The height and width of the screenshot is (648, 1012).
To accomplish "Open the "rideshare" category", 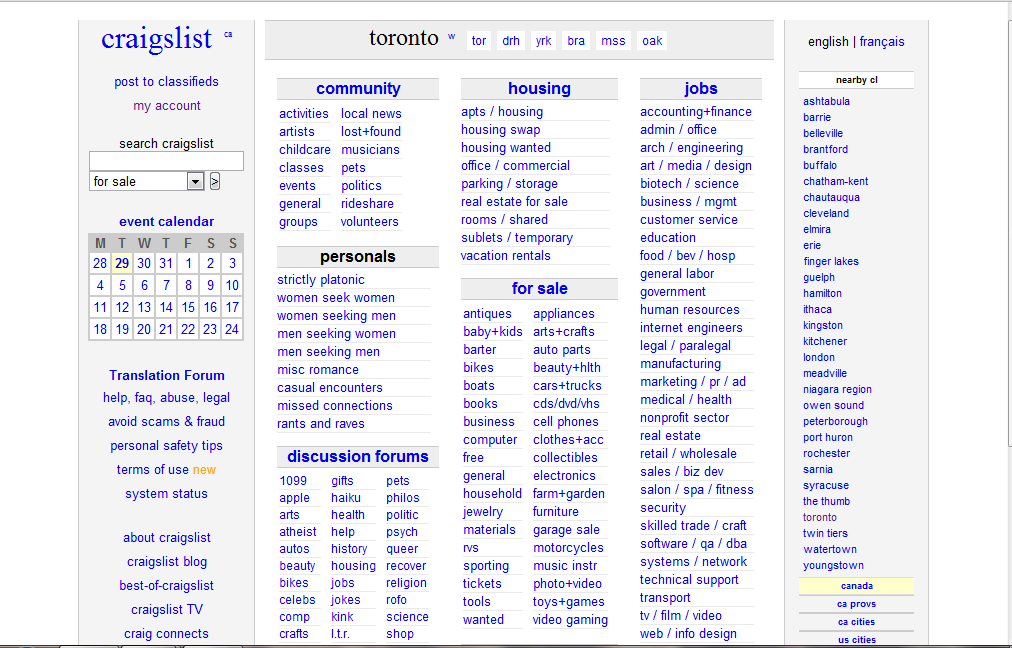I will tap(367, 204).
